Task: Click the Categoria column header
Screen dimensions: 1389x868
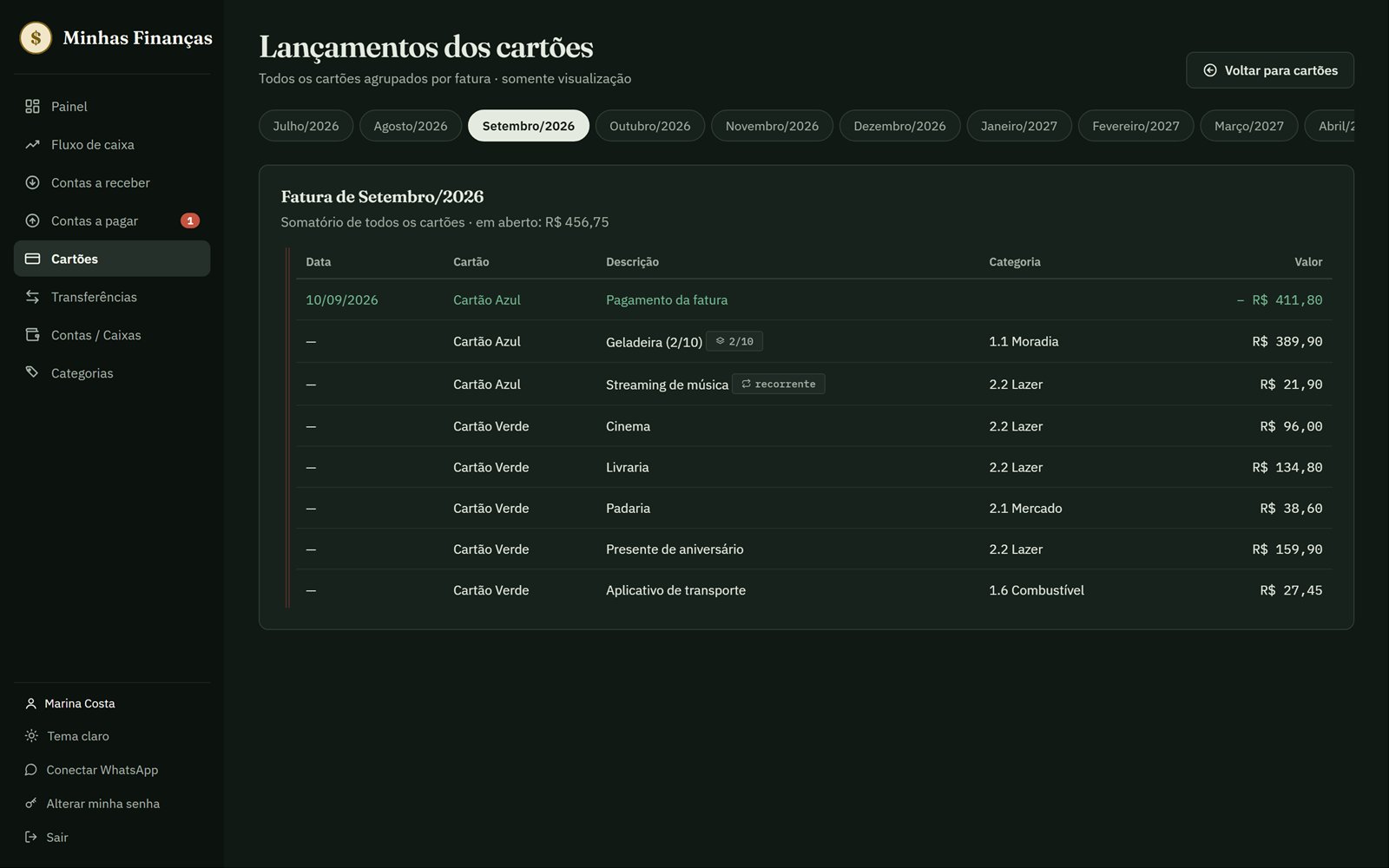Action: tap(1015, 262)
